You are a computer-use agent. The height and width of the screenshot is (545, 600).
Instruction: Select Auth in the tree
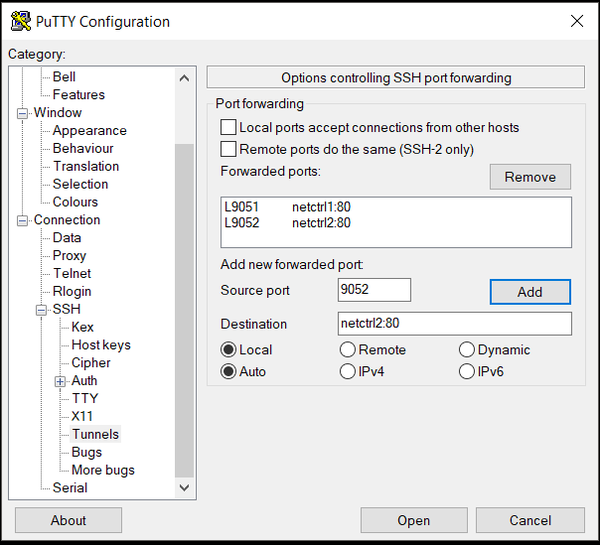[84, 380]
